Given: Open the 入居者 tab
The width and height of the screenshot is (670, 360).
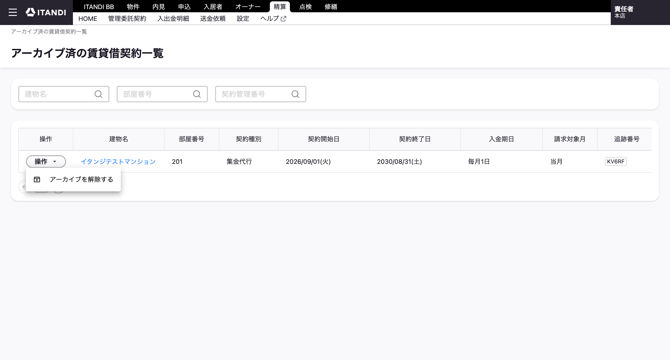Looking at the screenshot, I should coord(212,7).
